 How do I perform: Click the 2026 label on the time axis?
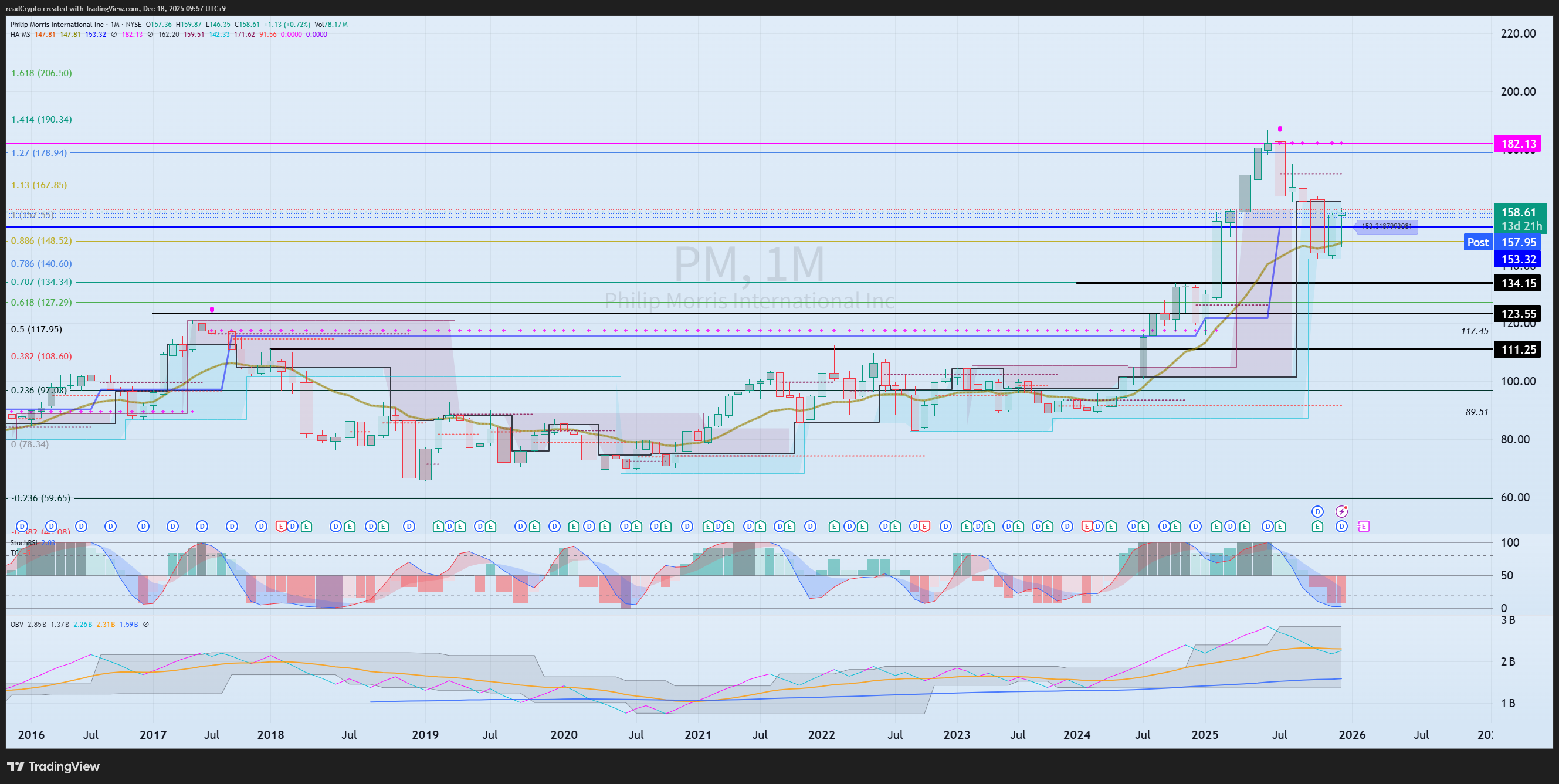pyautogui.click(x=1352, y=734)
